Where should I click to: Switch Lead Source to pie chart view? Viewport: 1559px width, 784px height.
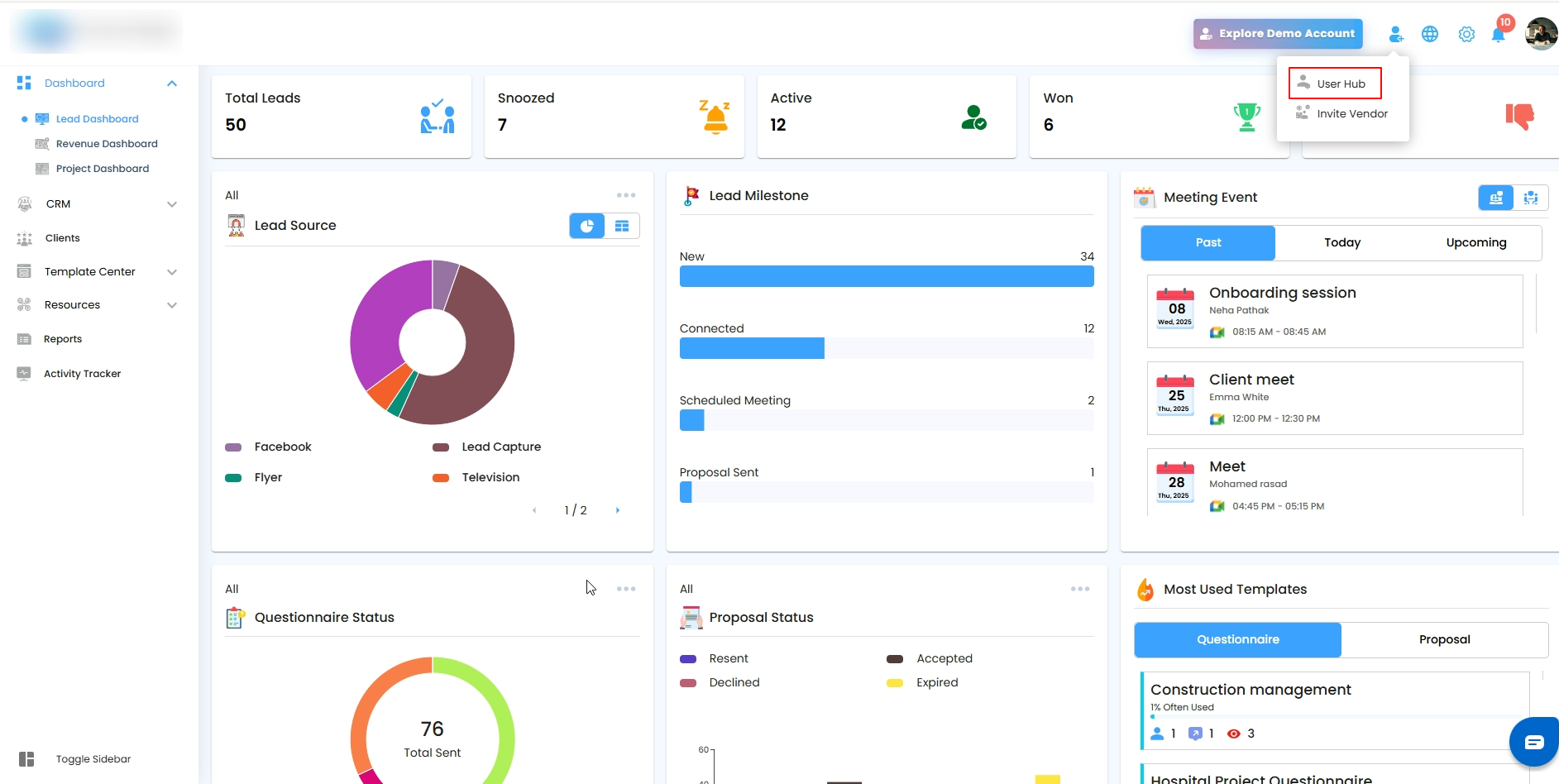[x=587, y=226]
